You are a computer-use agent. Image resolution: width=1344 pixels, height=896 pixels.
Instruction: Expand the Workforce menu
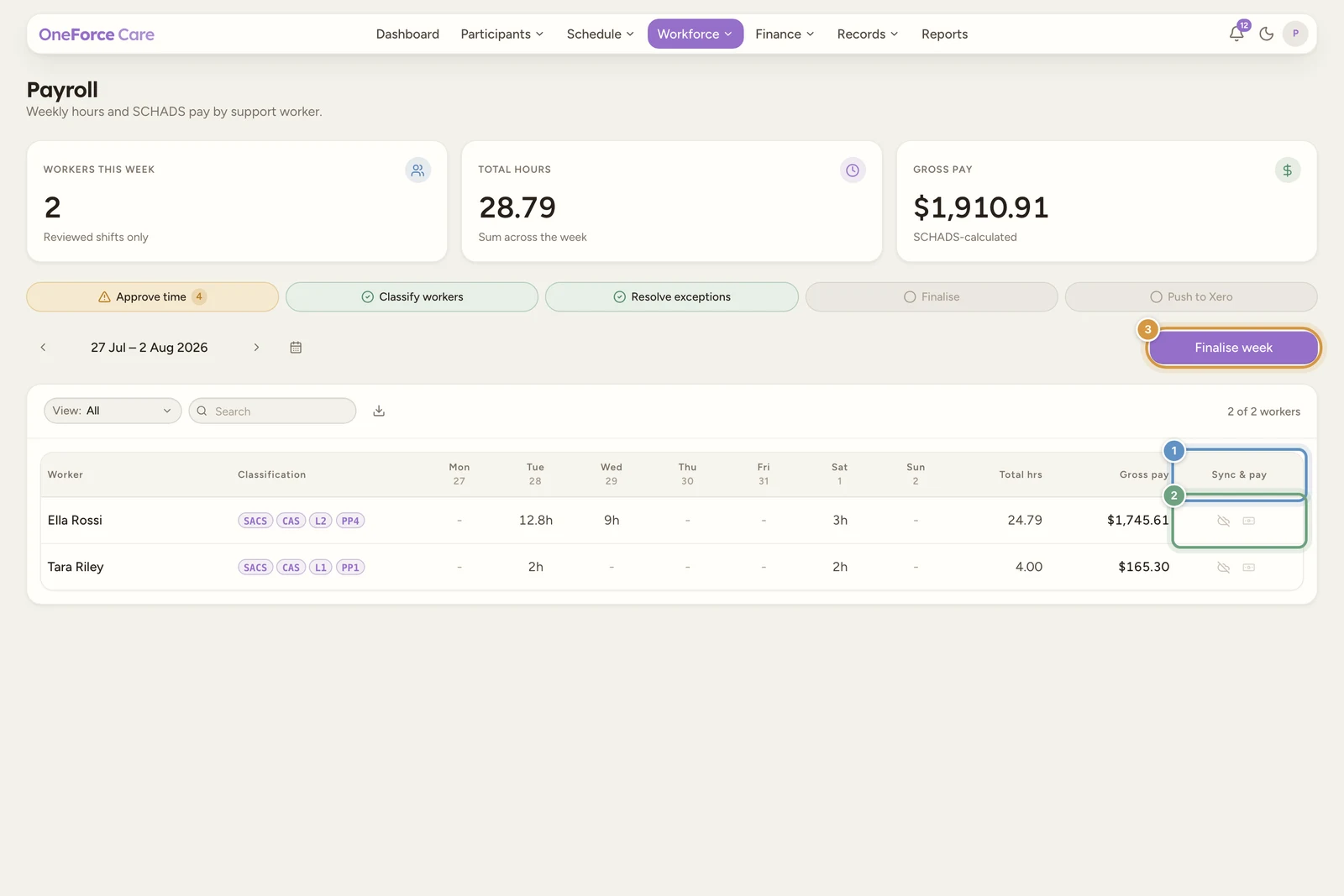(696, 34)
